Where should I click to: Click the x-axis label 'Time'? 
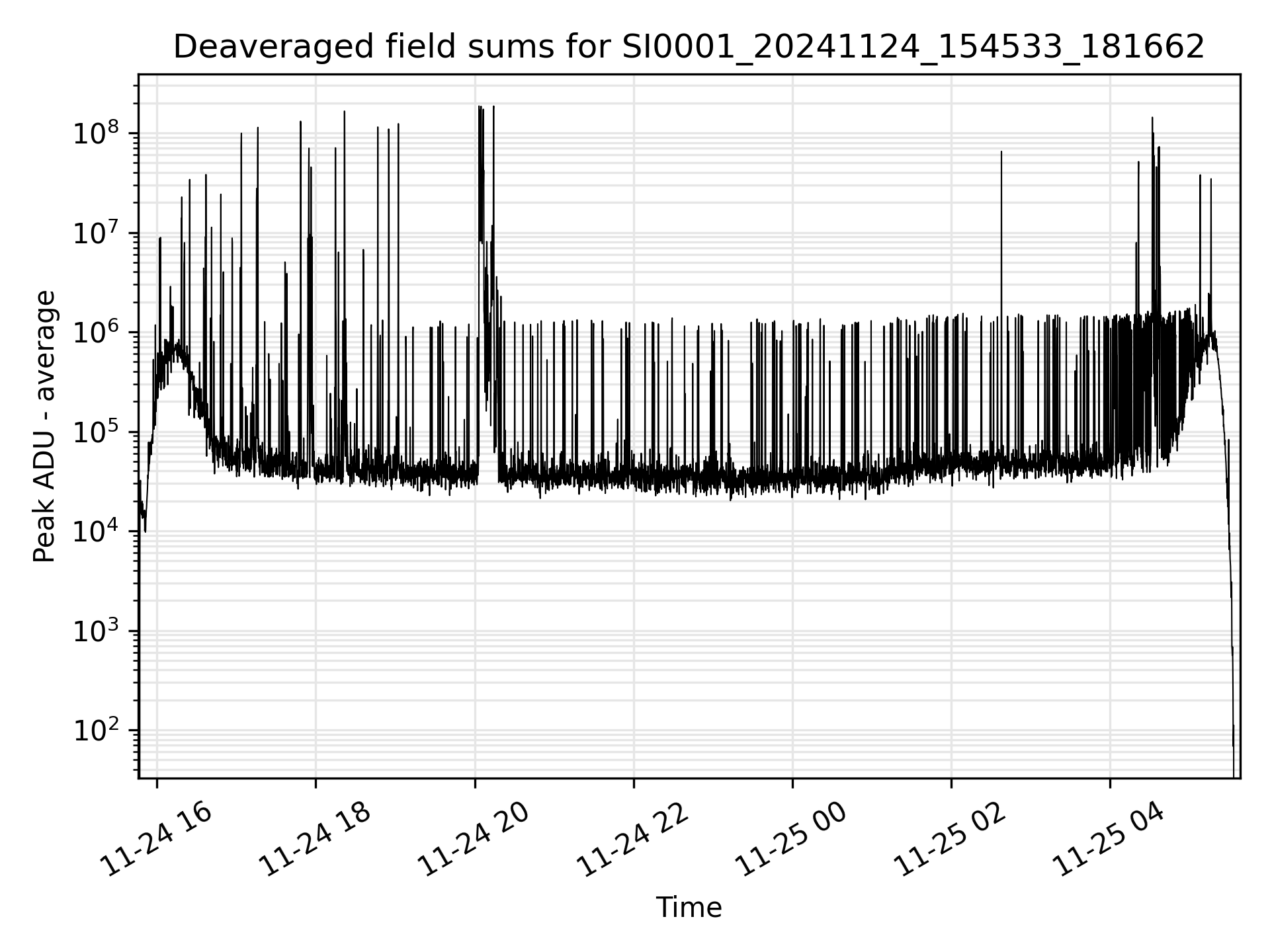click(689, 908)
